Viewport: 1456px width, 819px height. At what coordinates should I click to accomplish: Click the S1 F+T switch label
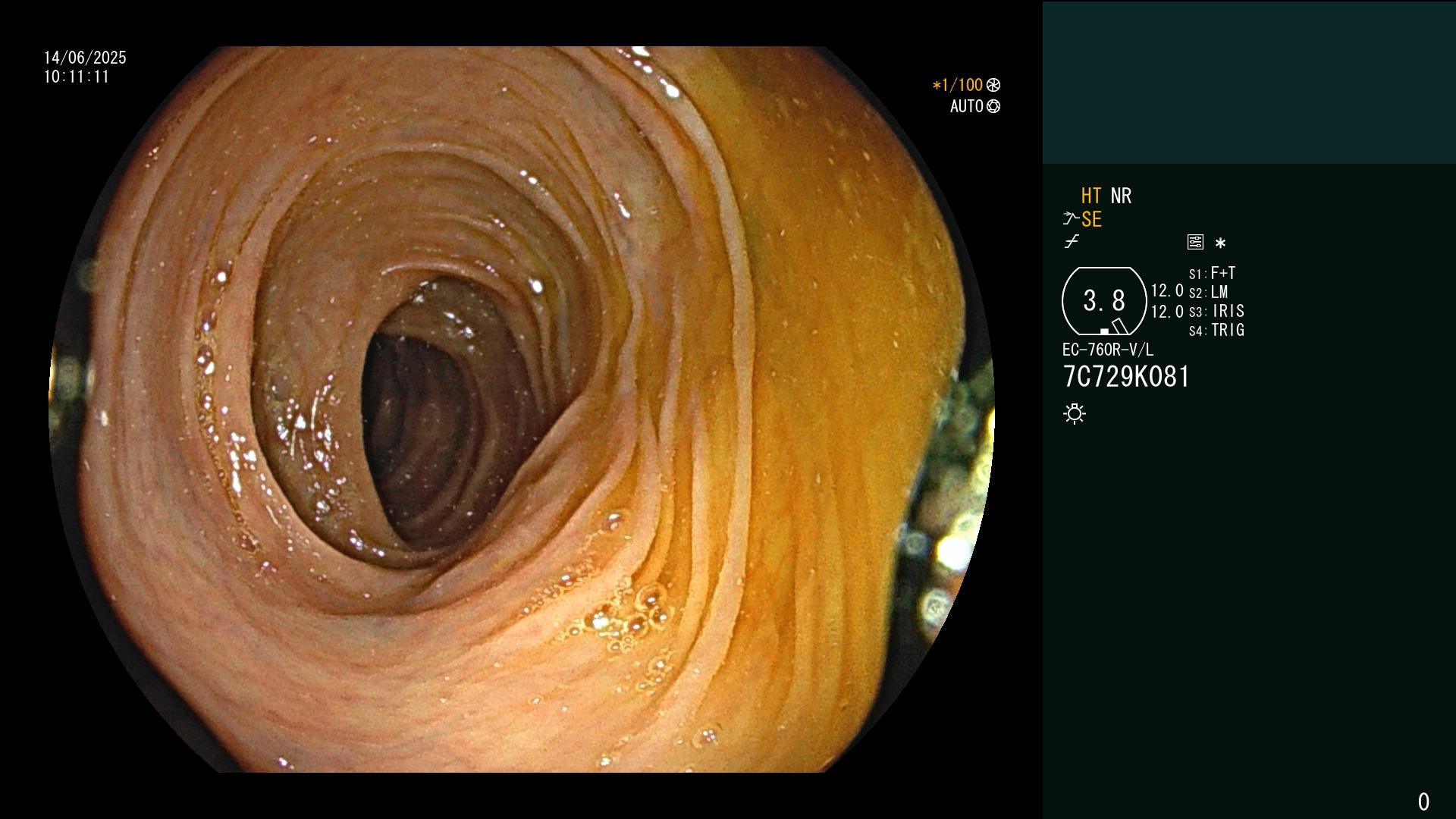pos(1212,273)
